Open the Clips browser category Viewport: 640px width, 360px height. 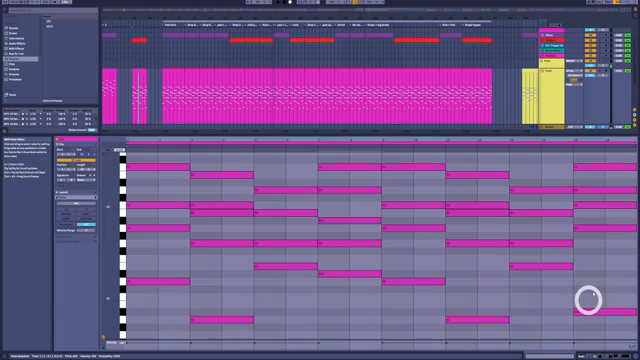pyautogui.click(x=12, y=64)
